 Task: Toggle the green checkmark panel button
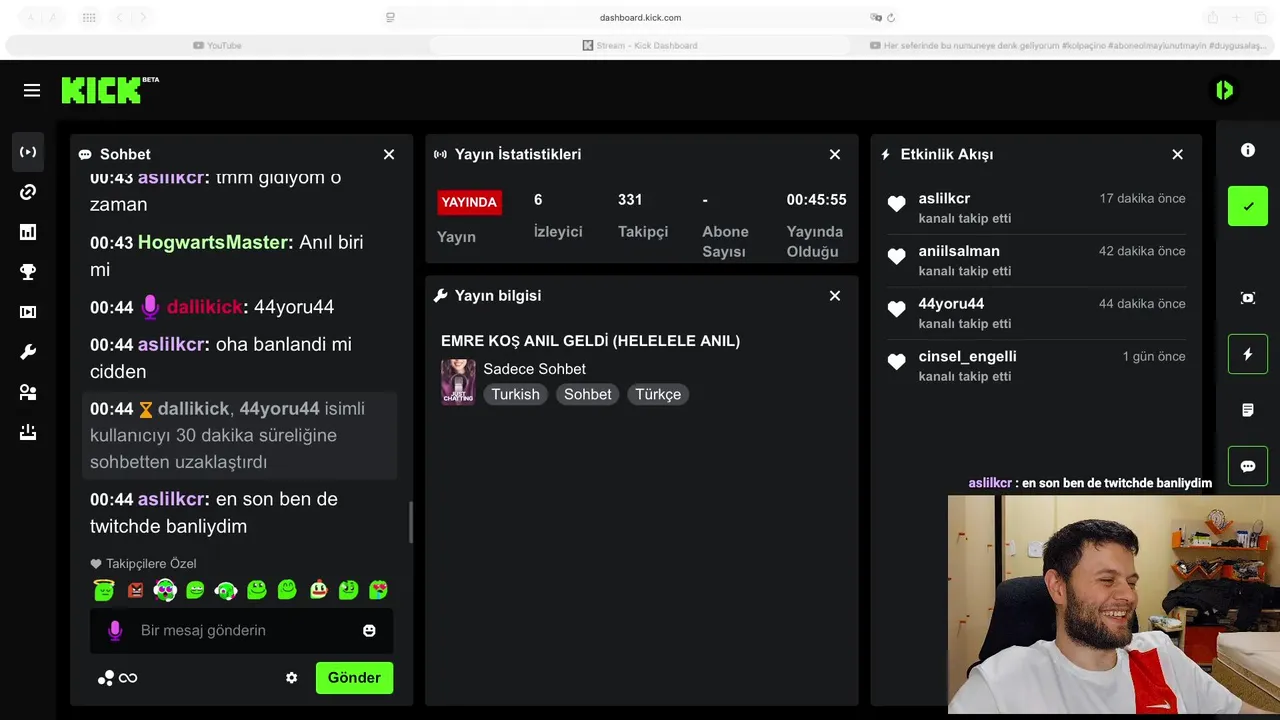[x=1248, y=206]
